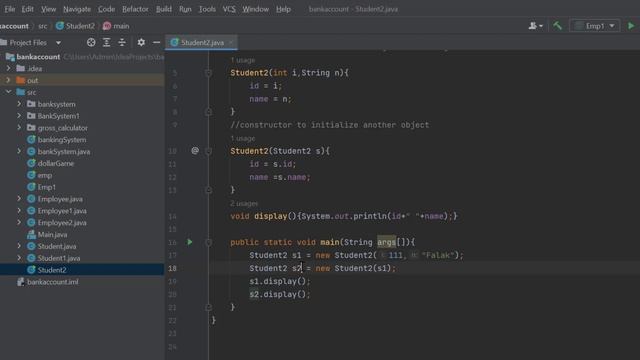Screen dimensions: 640x360
Task: Expand the Employee2.java node
Action: [x=19, y=222]
